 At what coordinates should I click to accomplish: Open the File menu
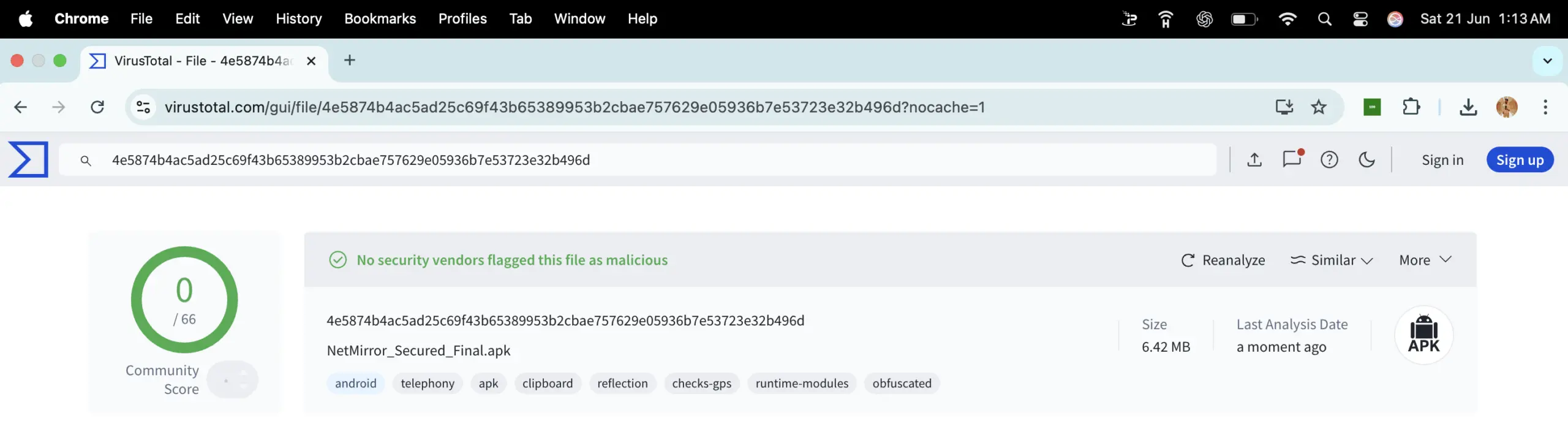coord(141,18)
